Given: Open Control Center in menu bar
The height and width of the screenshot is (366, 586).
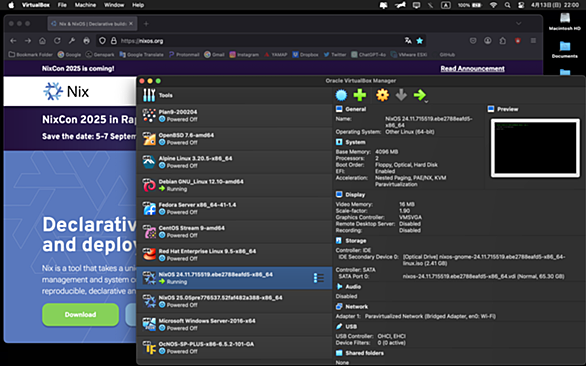Looking at the screenshot, I should 521,5.
